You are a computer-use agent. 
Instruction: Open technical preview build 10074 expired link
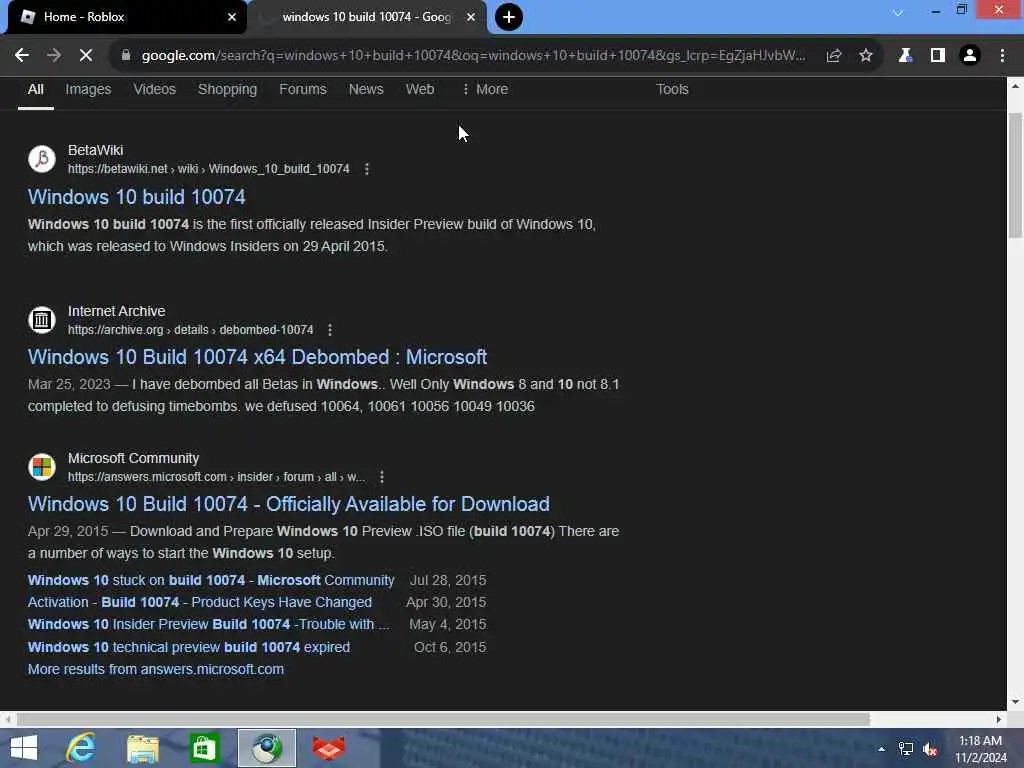pyautogui.click(x=189, y=647)
